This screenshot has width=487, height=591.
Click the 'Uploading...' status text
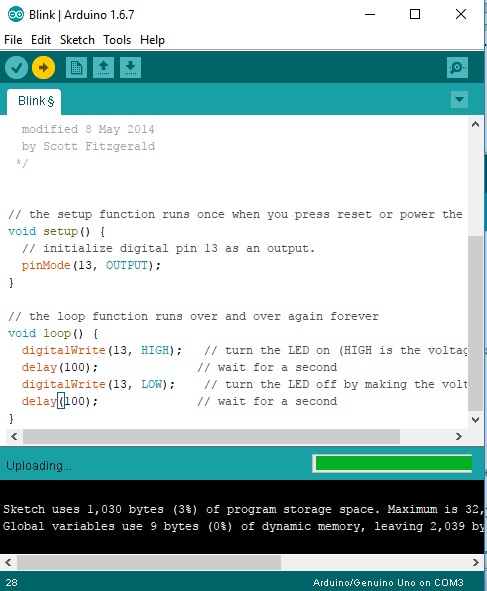coord(39,466)
